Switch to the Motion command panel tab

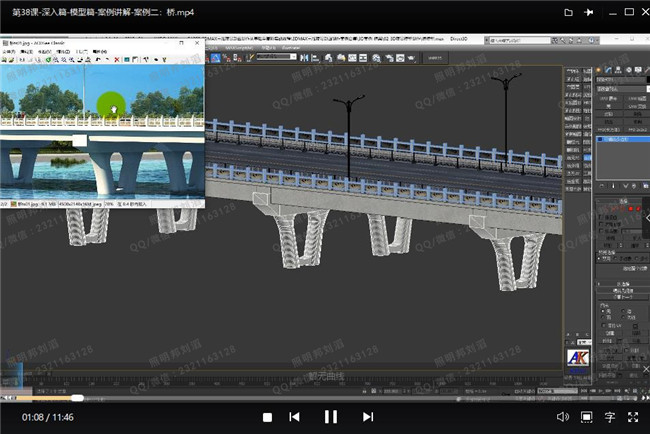coord(628,70)
